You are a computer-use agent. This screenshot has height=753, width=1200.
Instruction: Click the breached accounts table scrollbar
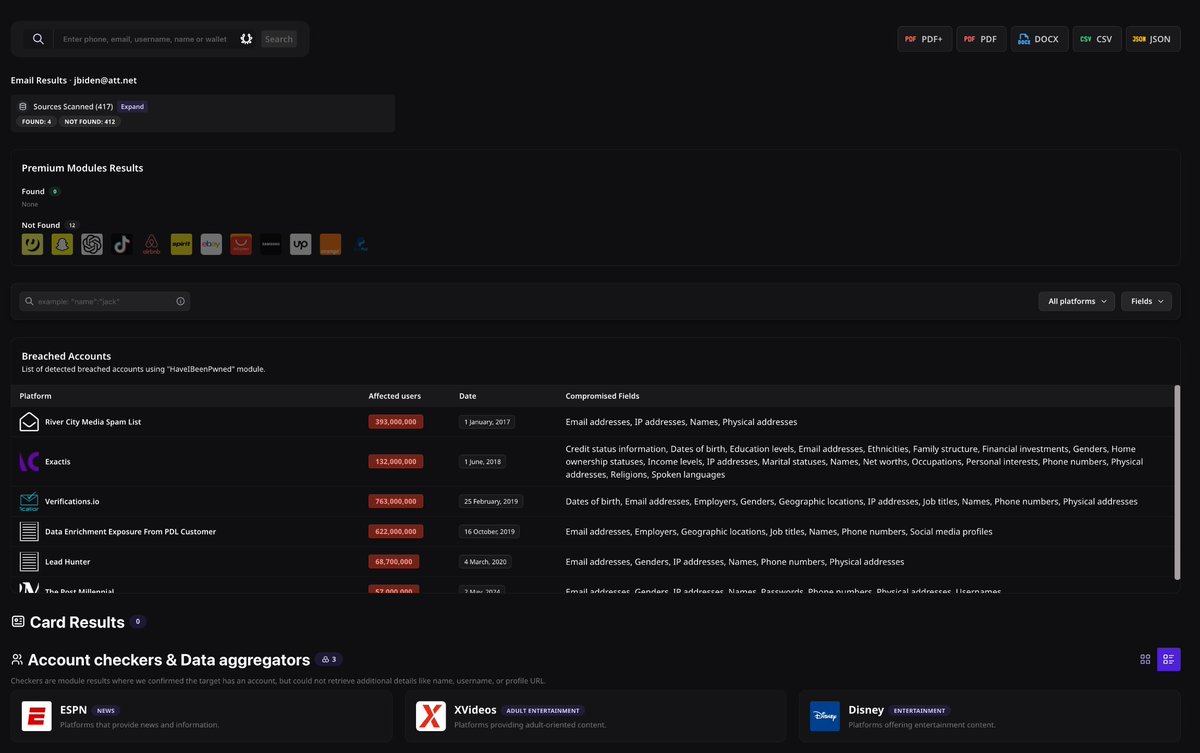tap(1177, 481)
